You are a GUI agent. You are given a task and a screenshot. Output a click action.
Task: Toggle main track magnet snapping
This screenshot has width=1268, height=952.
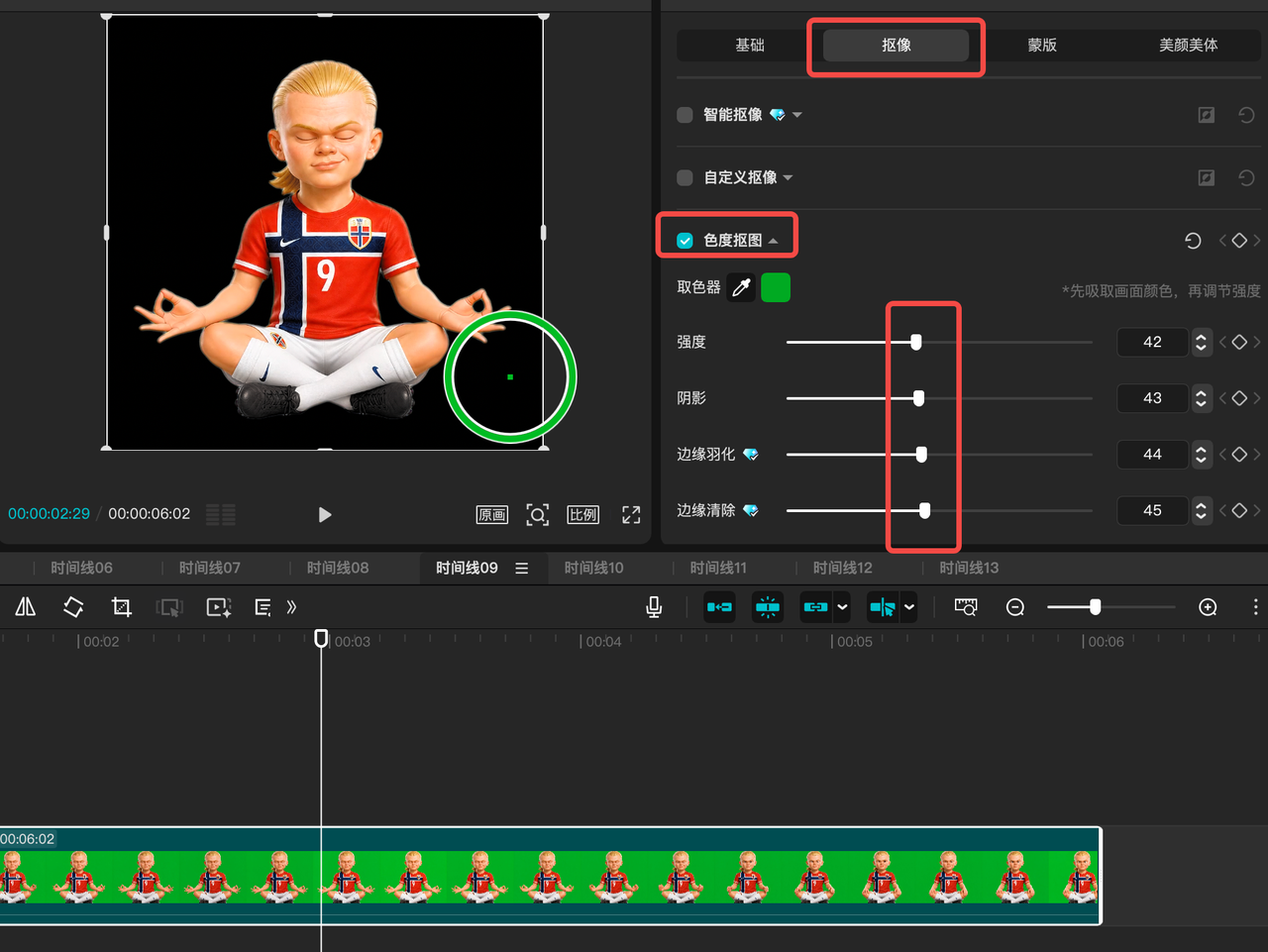coord(719,607)
